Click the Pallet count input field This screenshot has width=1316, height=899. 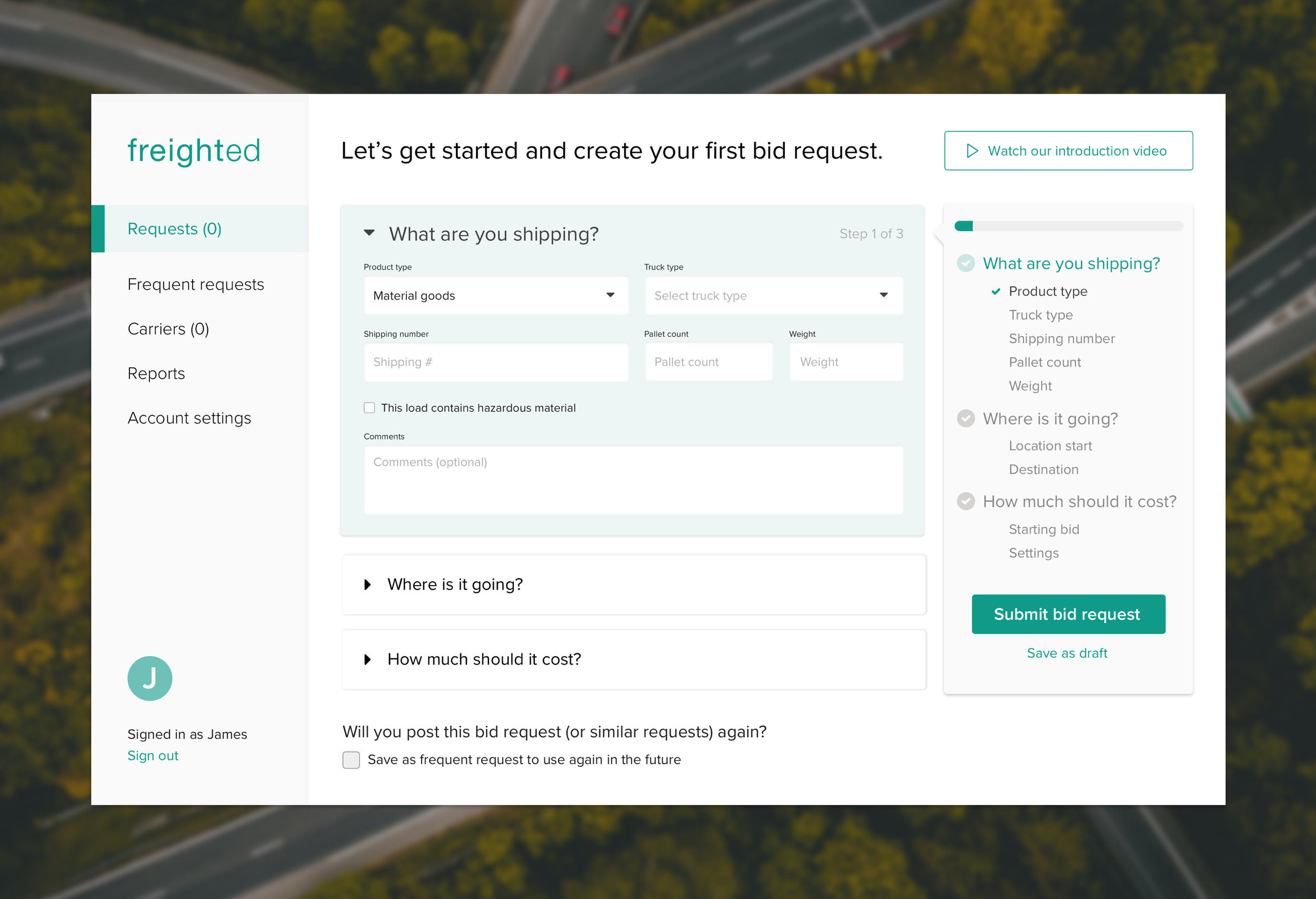[709, 362]
